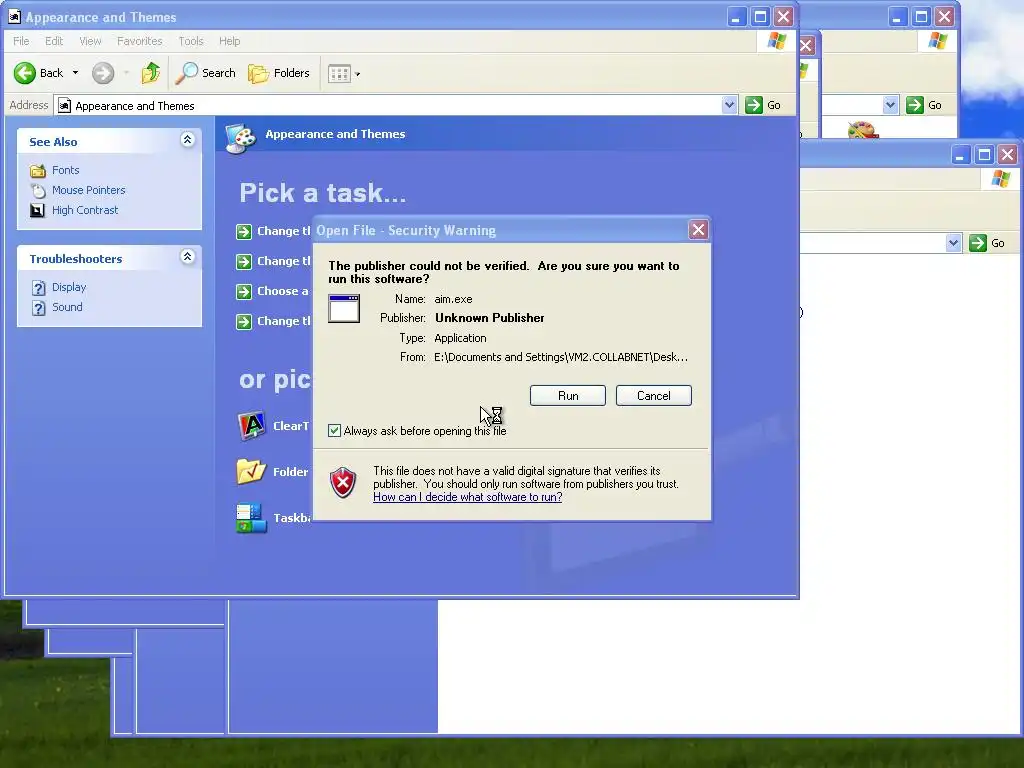1024x768 pixels.
Task: Open the Back history dropdown arrow
Action: click(x=75, y=73)
